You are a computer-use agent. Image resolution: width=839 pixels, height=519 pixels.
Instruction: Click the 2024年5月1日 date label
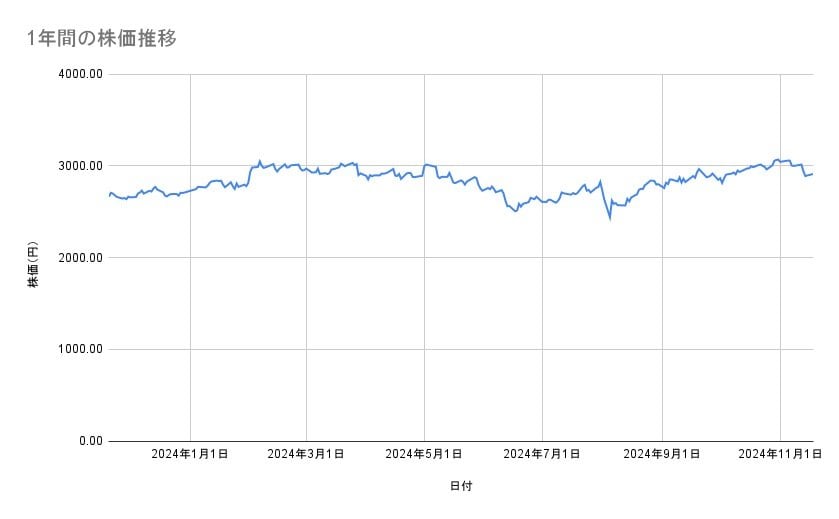425,454
